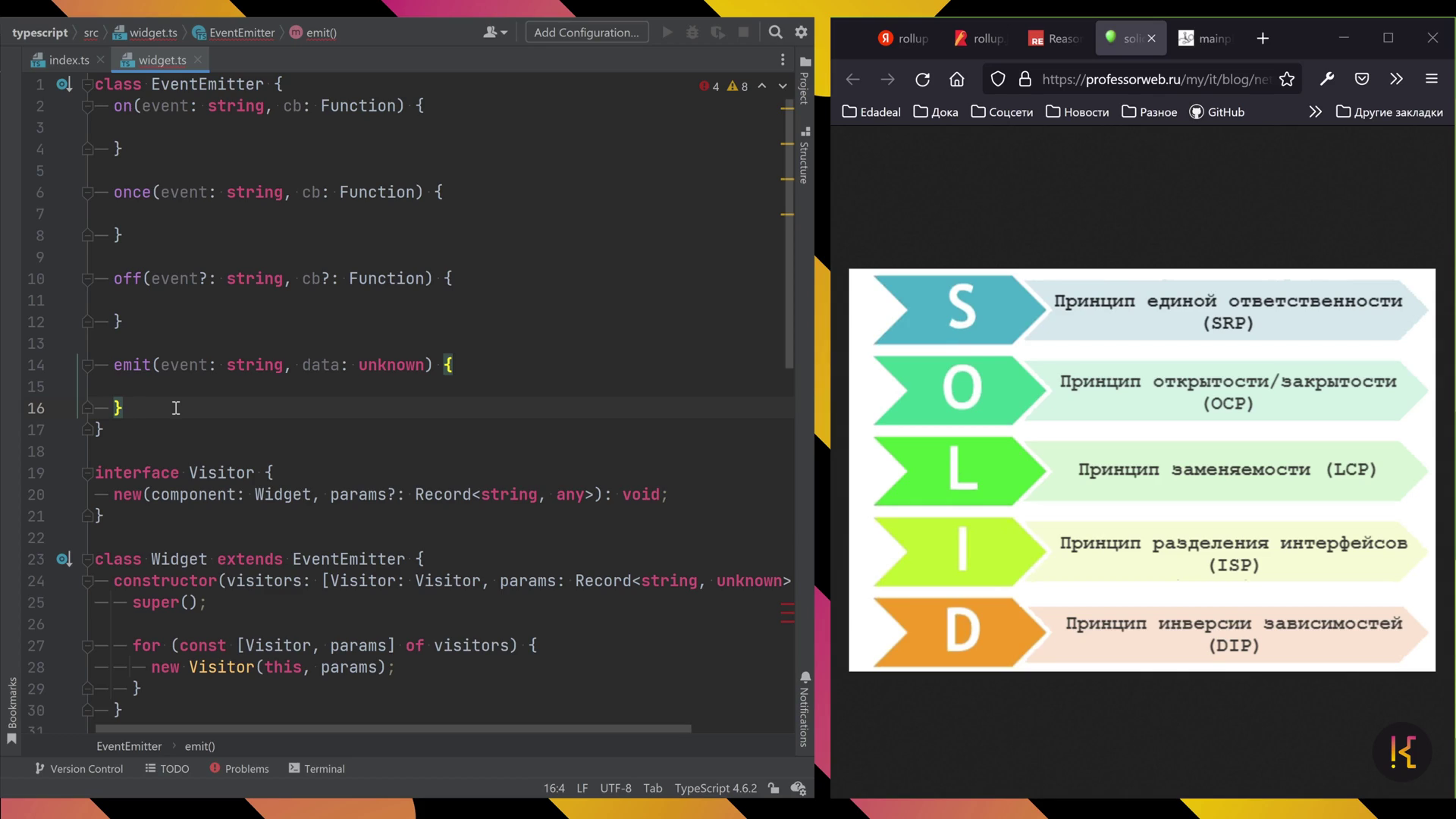The width and height of the screenshot is (1456, 819).
Task: Click the Search Everywhere magnifier icon
Action: tap(775, 32)
